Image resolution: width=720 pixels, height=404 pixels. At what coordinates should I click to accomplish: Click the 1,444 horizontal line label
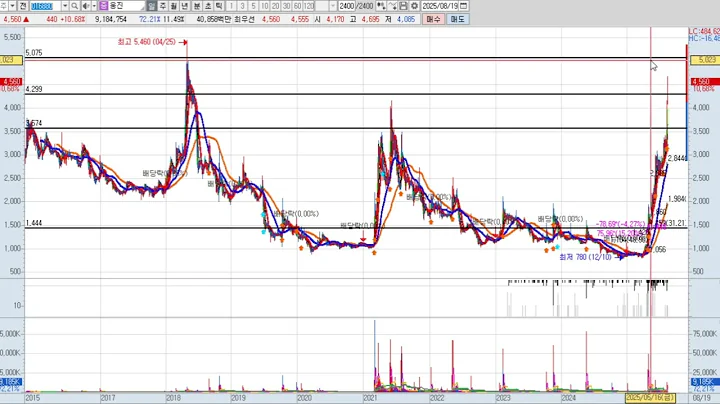(34, 223)
